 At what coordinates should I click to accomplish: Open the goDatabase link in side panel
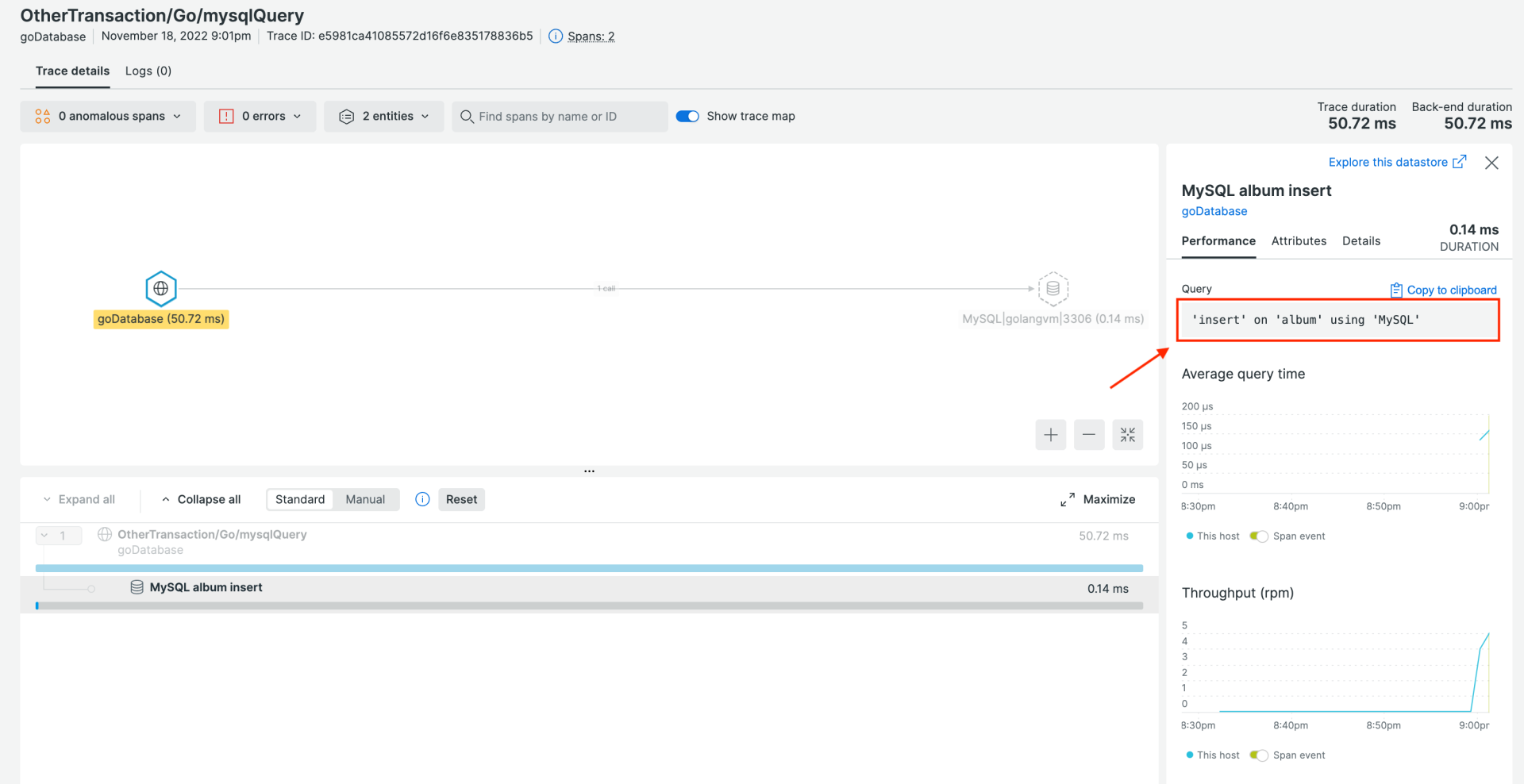pyautogui.click(x=1214, y=211)
